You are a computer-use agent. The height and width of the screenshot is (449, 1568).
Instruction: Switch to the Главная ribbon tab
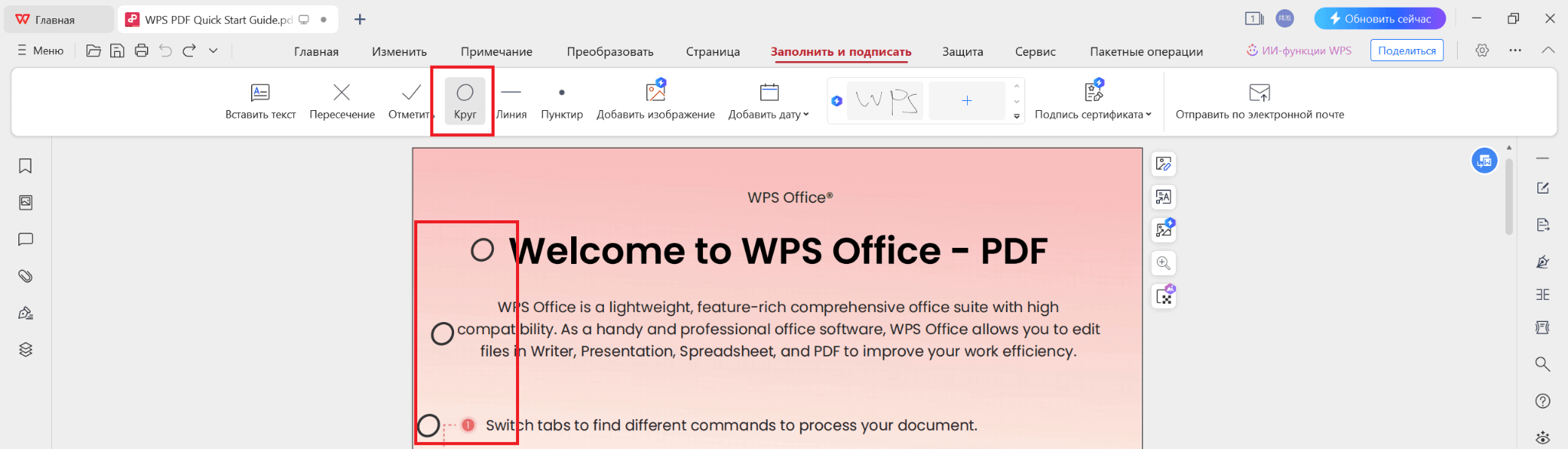pyautogui.click(x=316, y=51)
